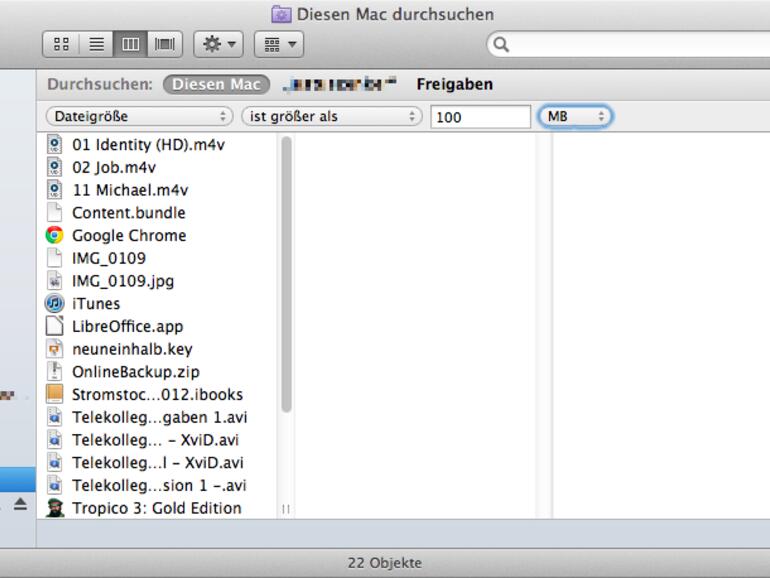770x578 pixels.
Task: Click the Telekolleg...l – XviD.avi icon
Action: [x=55, y=463]
